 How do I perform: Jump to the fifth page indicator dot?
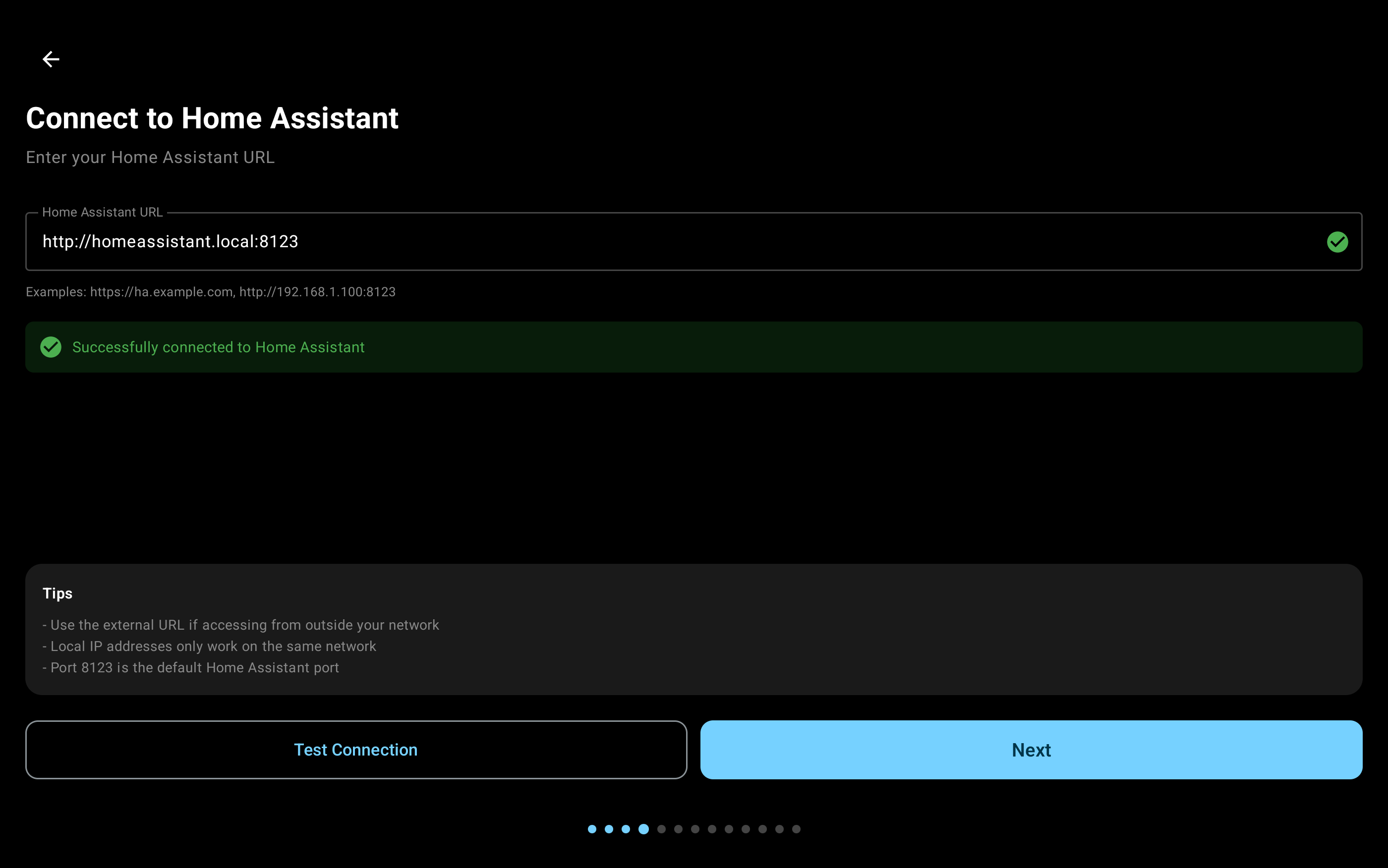pyautogui.click(x=662, y=829)
